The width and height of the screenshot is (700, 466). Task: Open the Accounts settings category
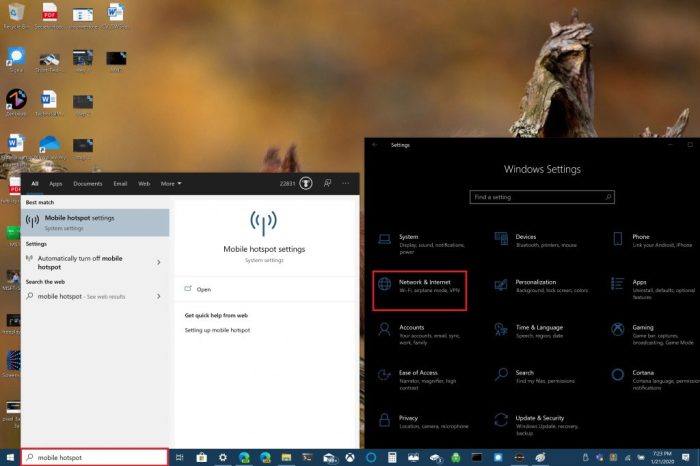point(411,331)
